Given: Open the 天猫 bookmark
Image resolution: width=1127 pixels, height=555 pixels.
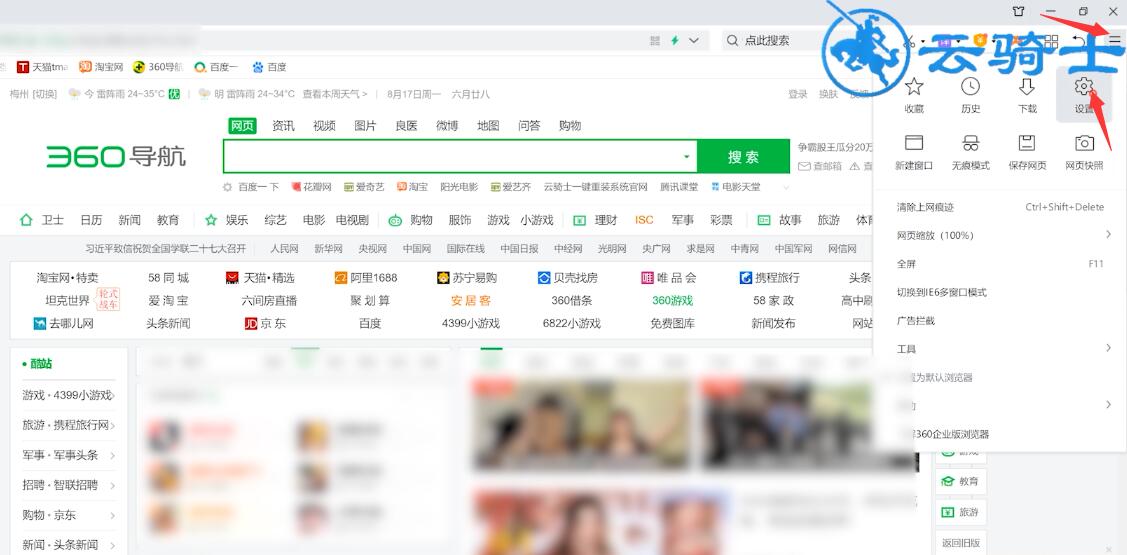Looking at the screenshot, I should coord(42,67).
